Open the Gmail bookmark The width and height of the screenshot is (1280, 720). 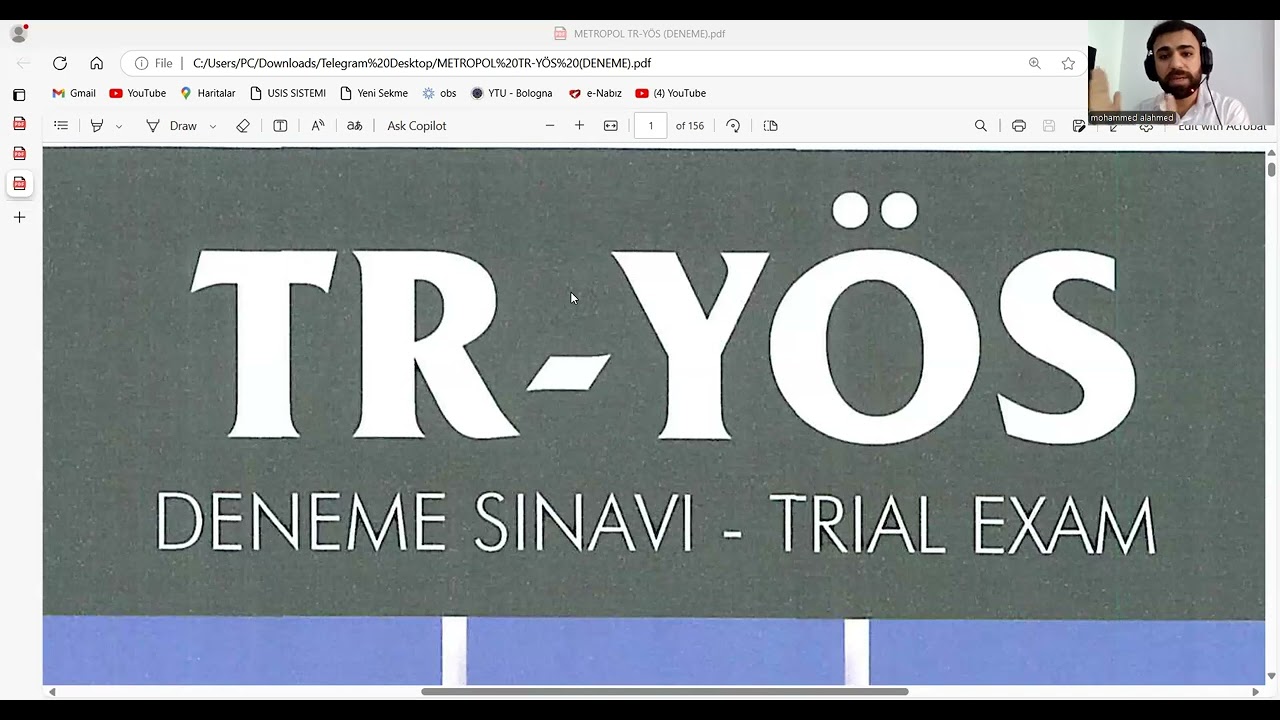[x=74, y=93]
